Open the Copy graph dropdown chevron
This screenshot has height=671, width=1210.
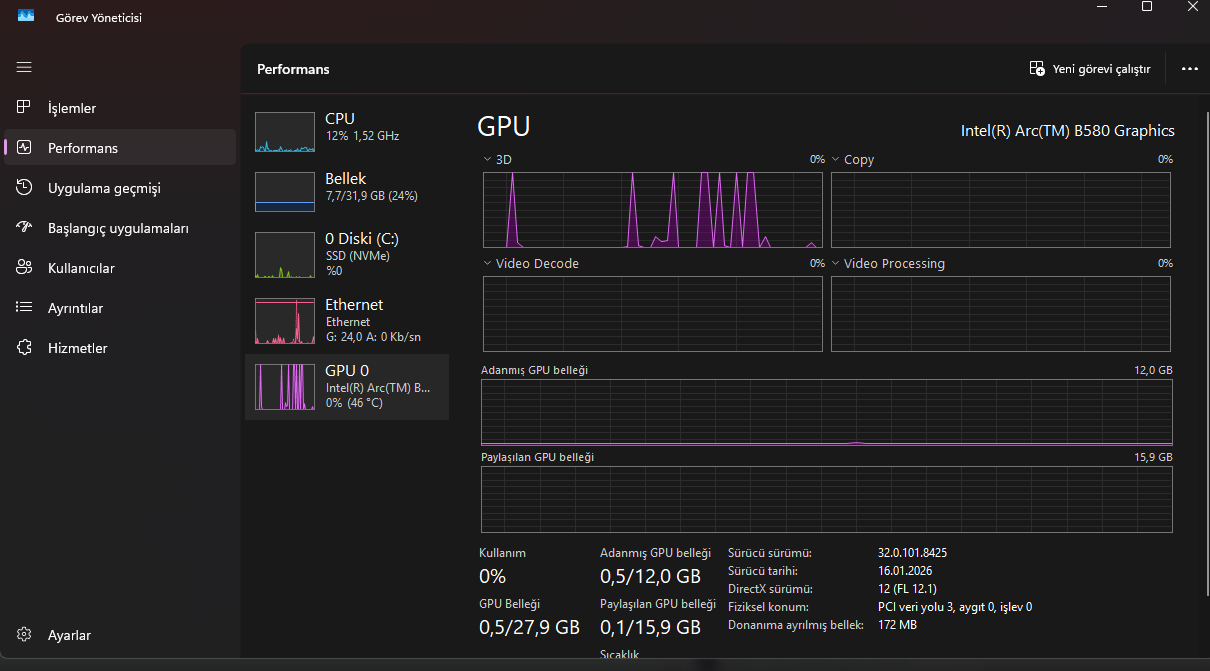point(835,159)
